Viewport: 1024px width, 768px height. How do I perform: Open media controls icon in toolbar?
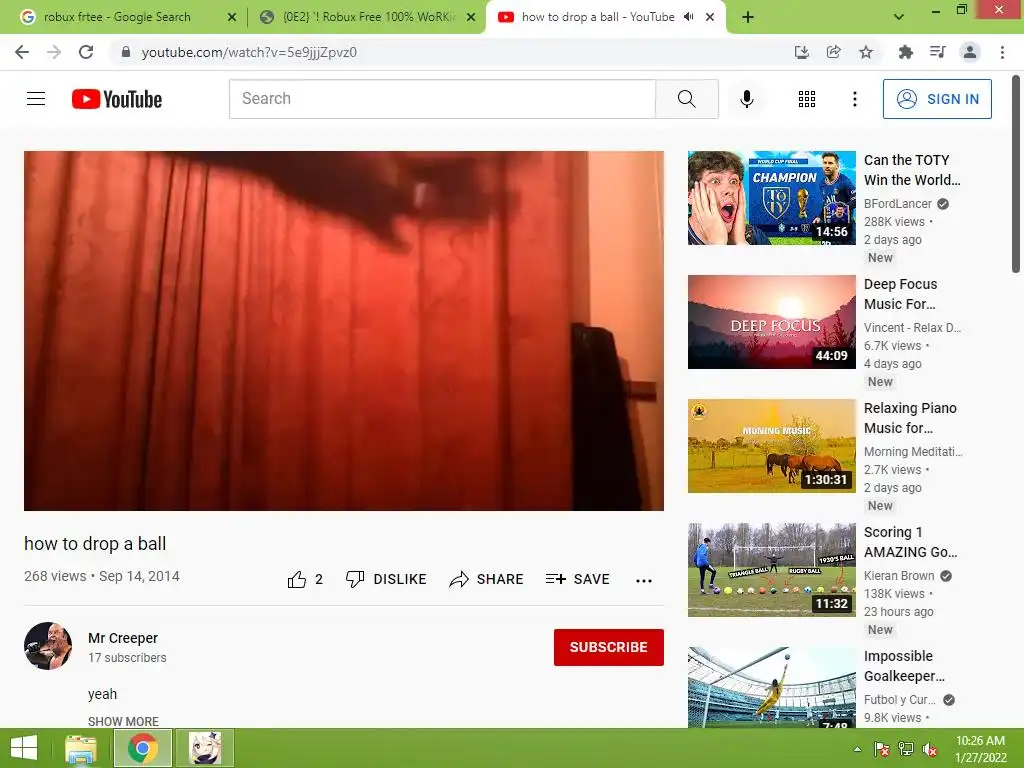937,52
